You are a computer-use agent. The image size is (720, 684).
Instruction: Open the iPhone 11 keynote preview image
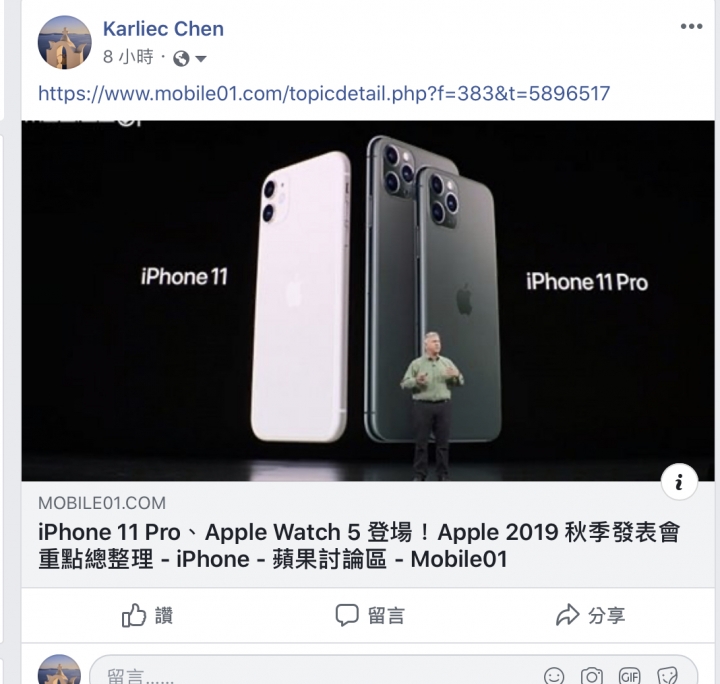point(368,301)
